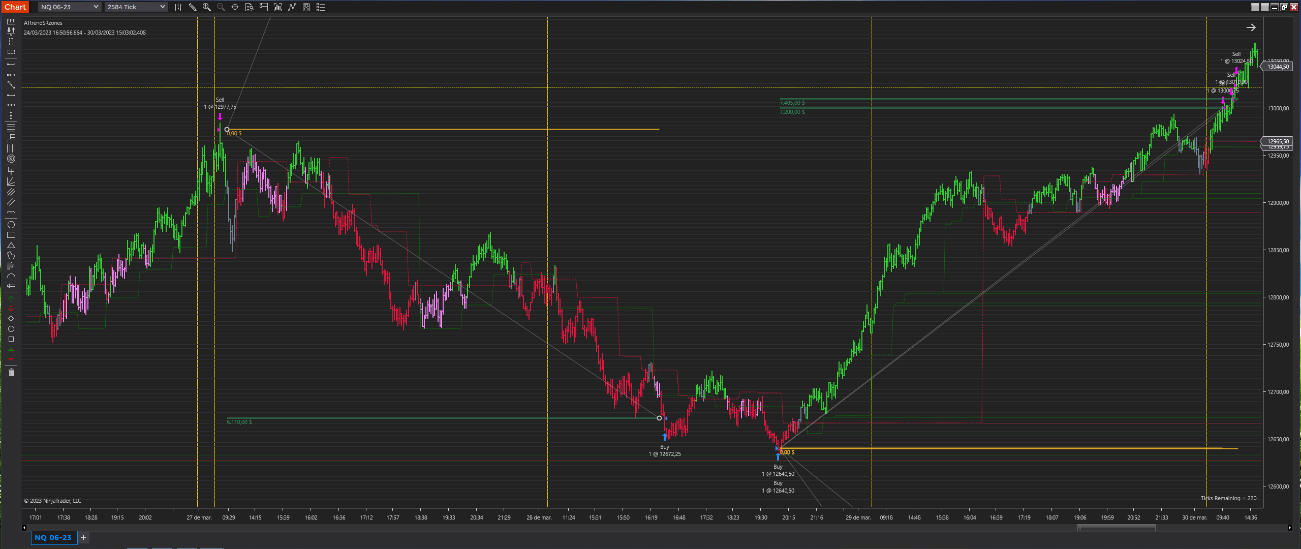The height and width of the screenshot is (549, 1301).
Task: Click the chart date range text at top
Action: point(85,32)
